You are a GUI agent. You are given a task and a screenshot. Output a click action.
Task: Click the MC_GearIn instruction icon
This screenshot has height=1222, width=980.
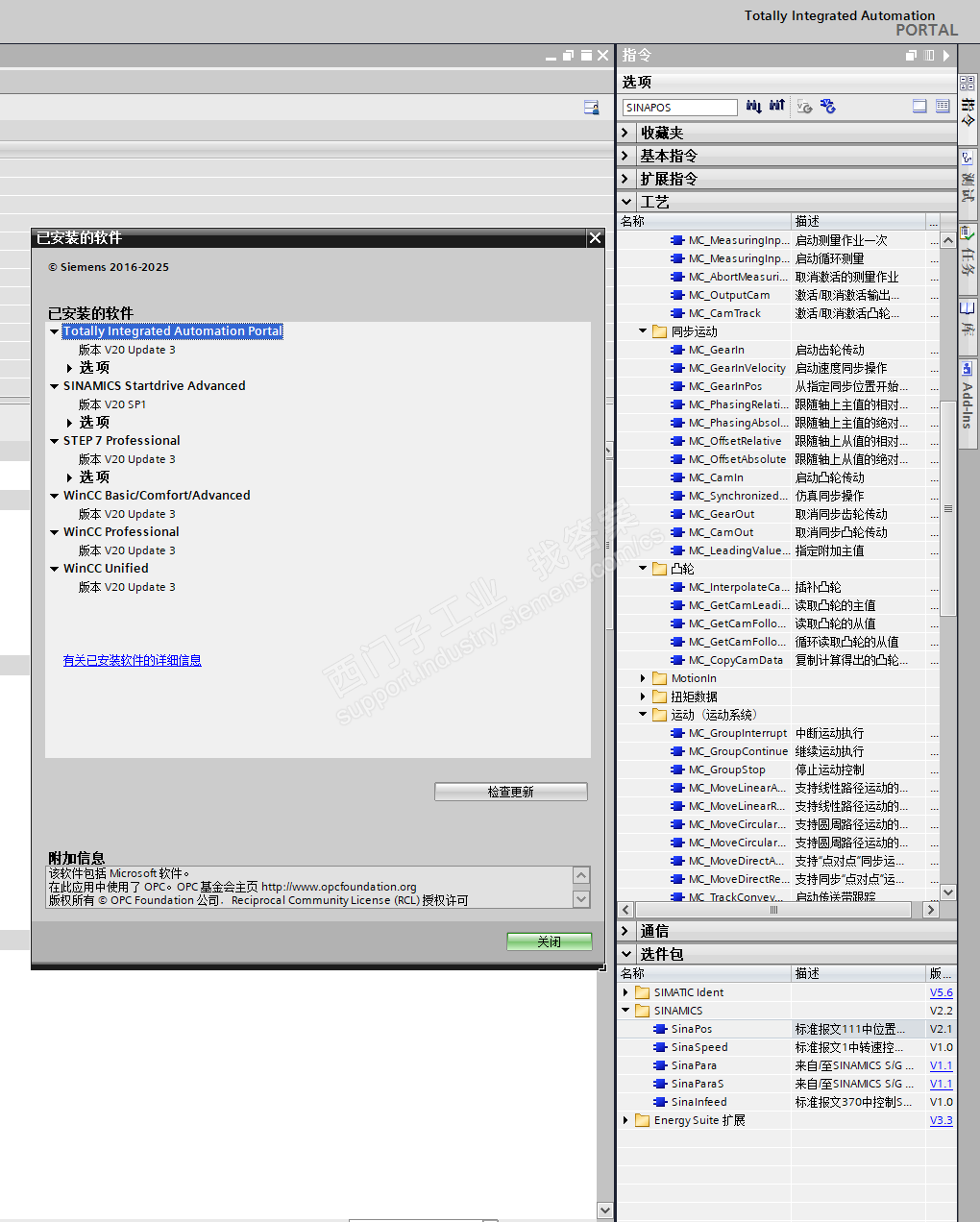click(x=677, y=350)
